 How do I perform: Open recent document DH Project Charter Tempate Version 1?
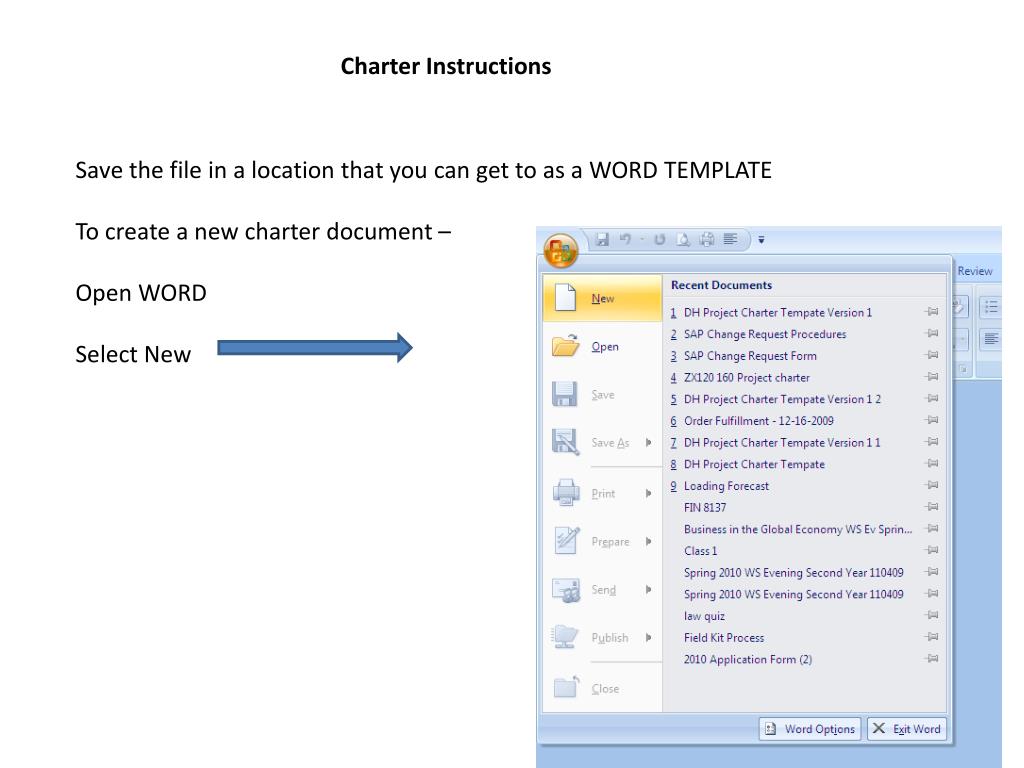click(778, 312)
